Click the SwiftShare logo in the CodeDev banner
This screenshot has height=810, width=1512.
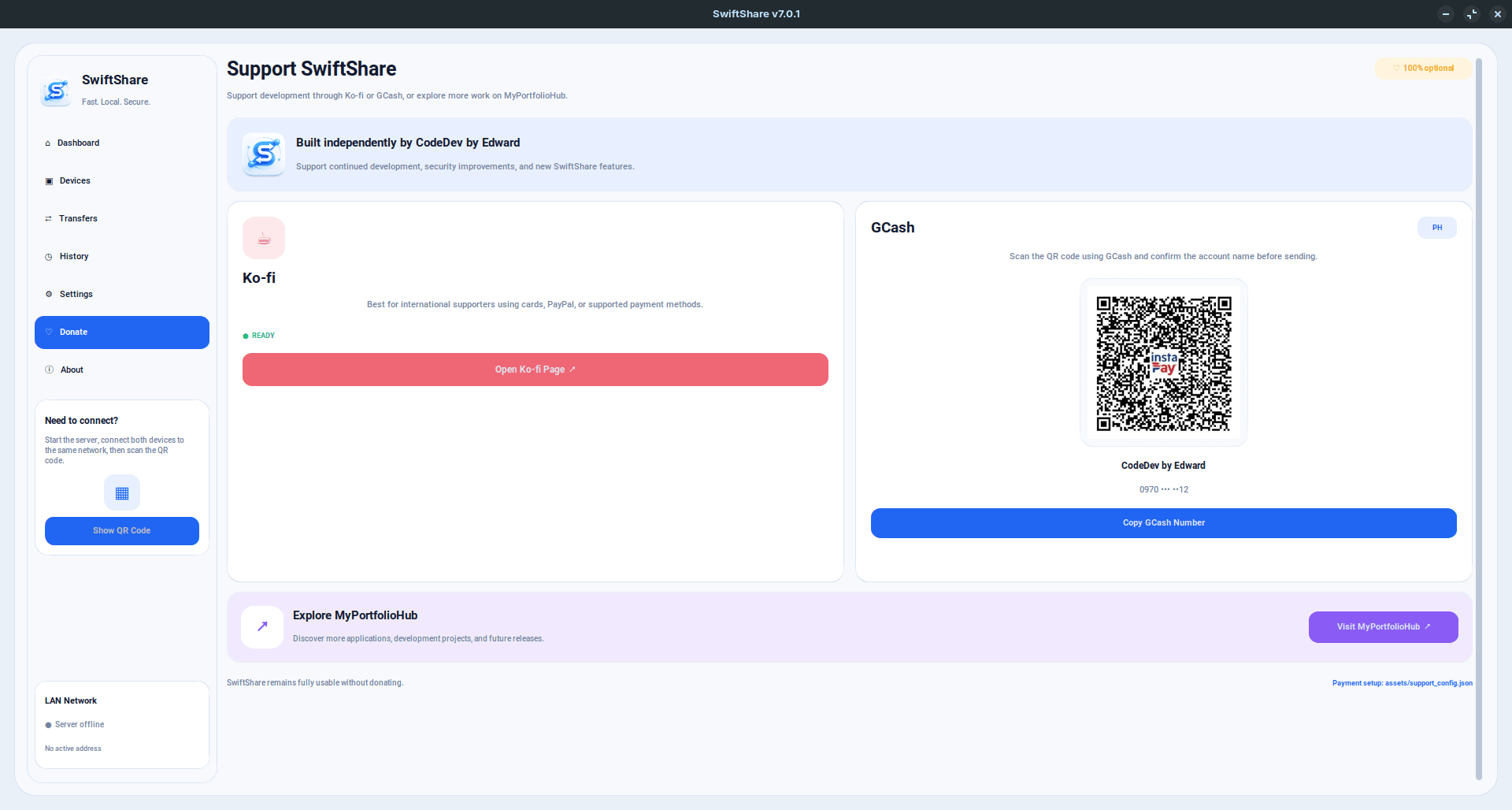[x=264, y=154]
